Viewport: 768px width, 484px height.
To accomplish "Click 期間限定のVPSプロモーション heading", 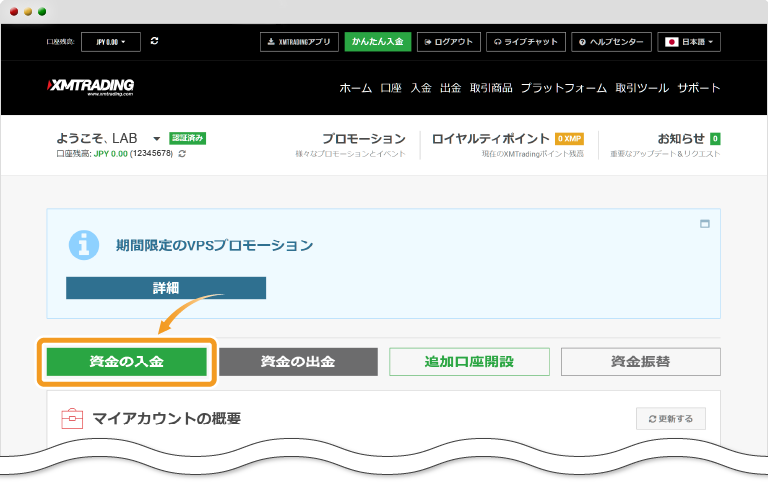I will pyautogui.click(x=215, y=245).
